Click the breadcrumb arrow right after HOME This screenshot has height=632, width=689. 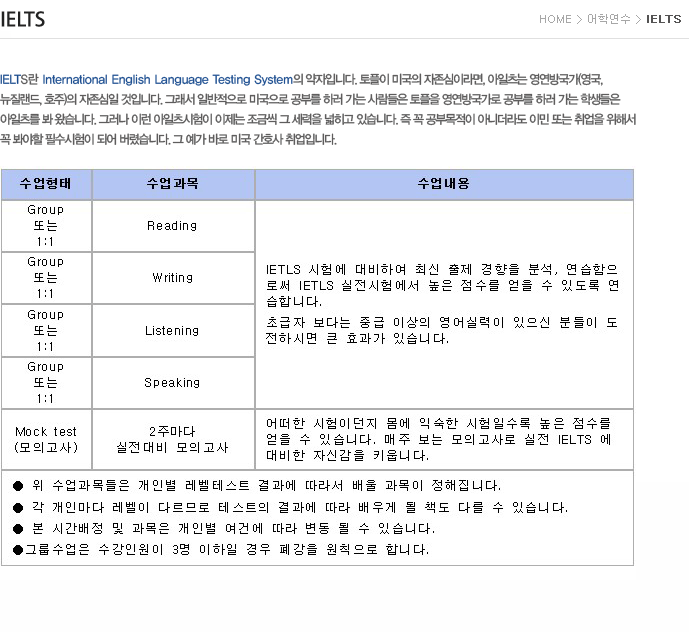click(x=579, y=19)
